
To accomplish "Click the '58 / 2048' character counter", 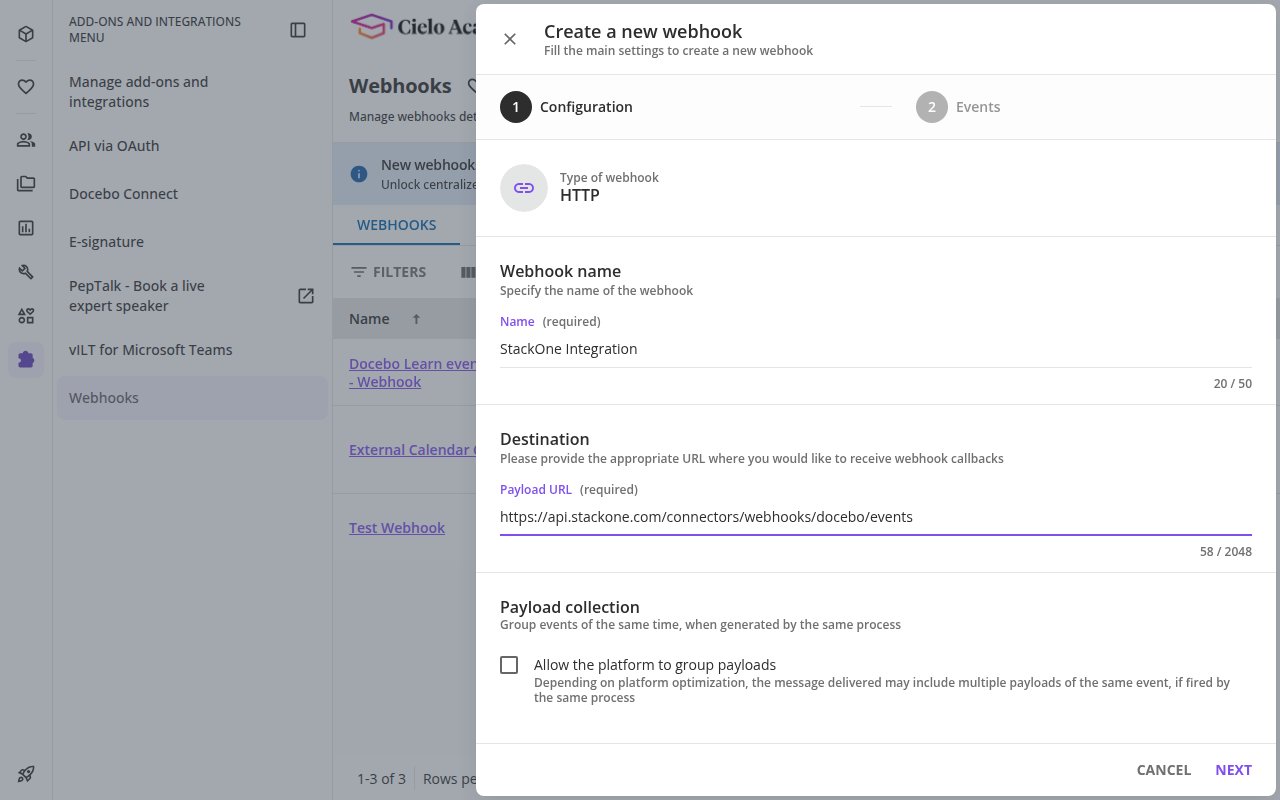I will point(1225,552).
